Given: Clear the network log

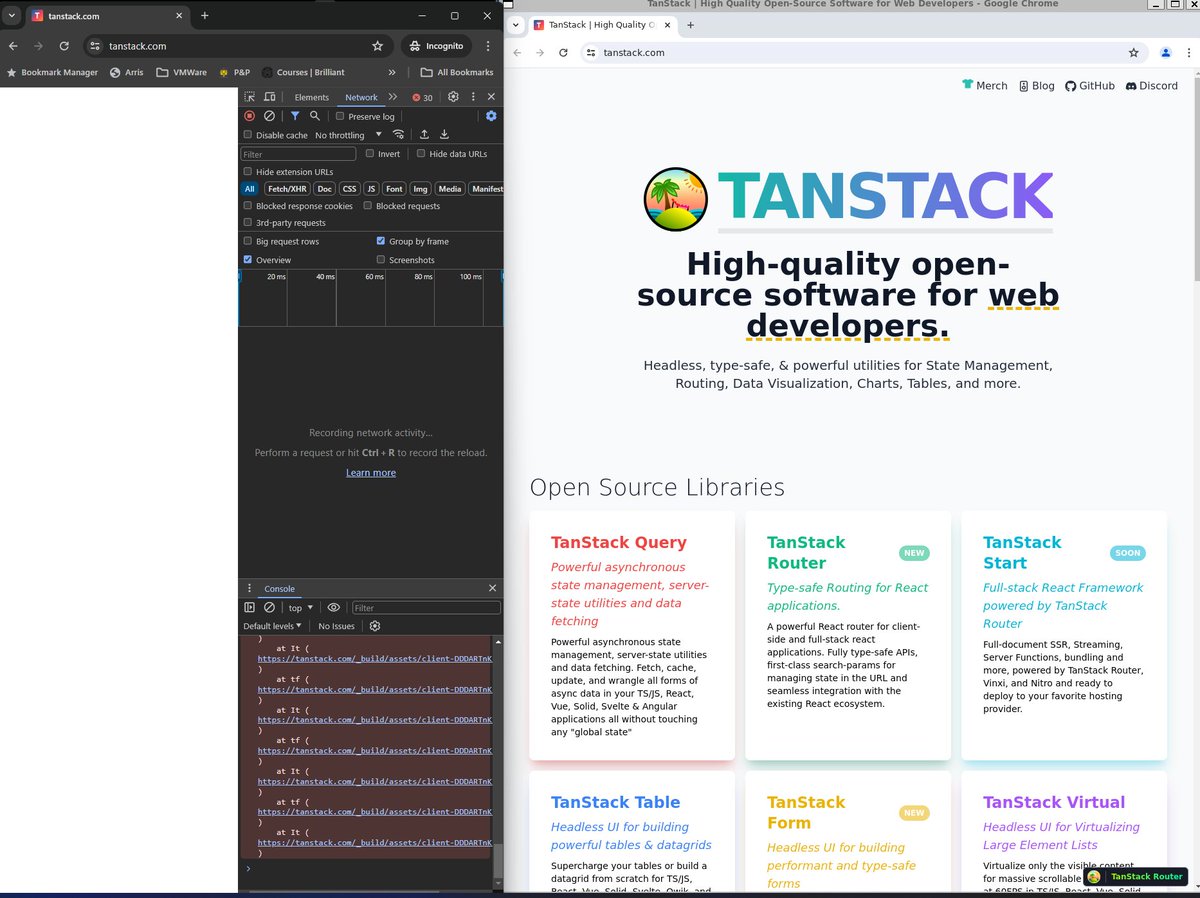Looking at the screenshot, I should pos(269,116).
